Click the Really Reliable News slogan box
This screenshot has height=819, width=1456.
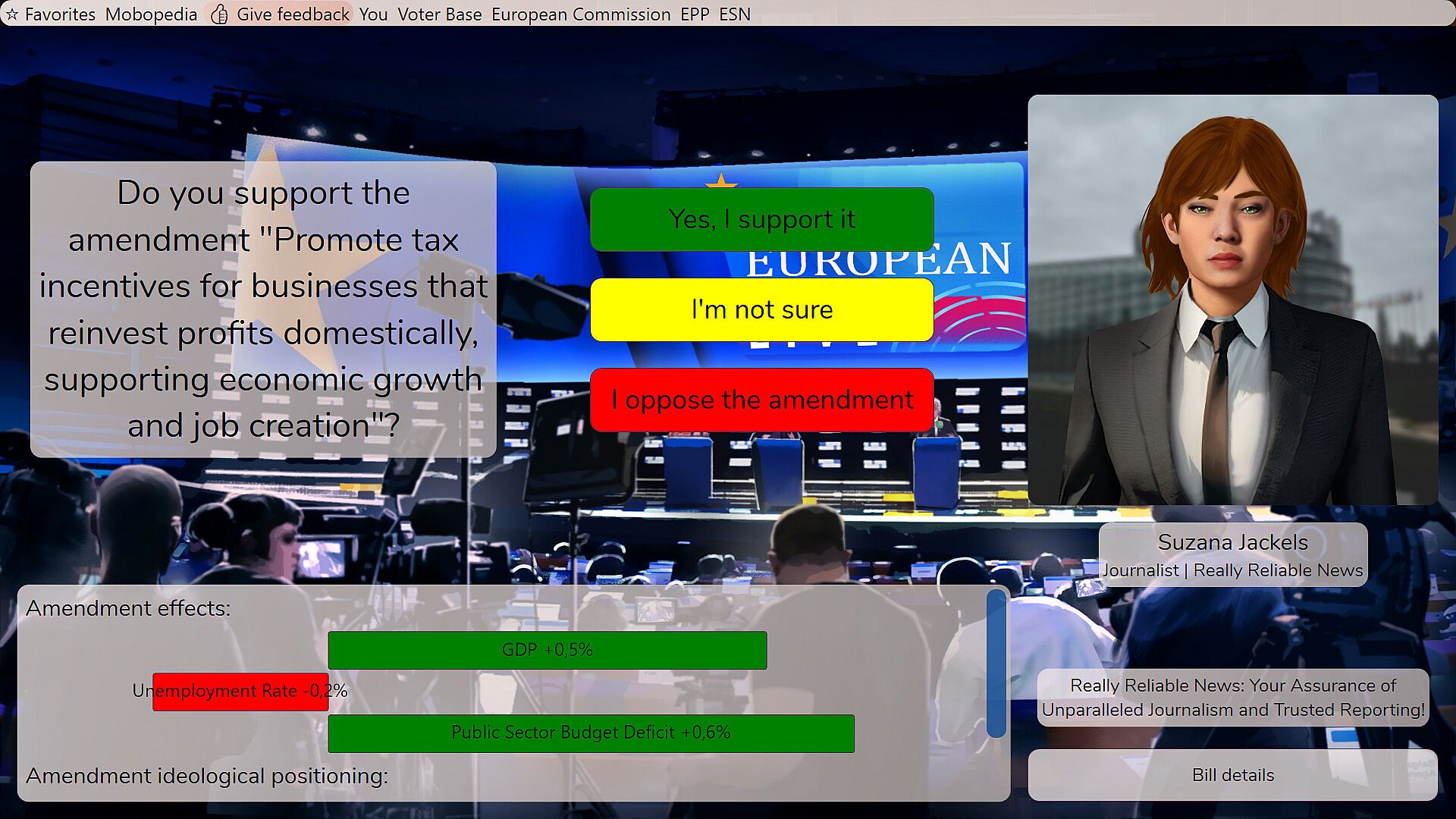click(x=1232, y=698)
